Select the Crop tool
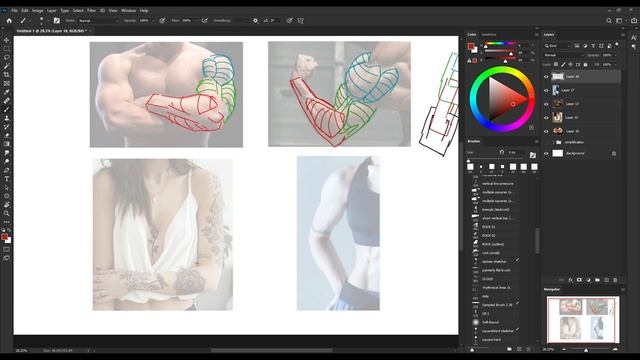Image resolution: width=640 pixels, height=360 pixels. (x=7, y=75)
